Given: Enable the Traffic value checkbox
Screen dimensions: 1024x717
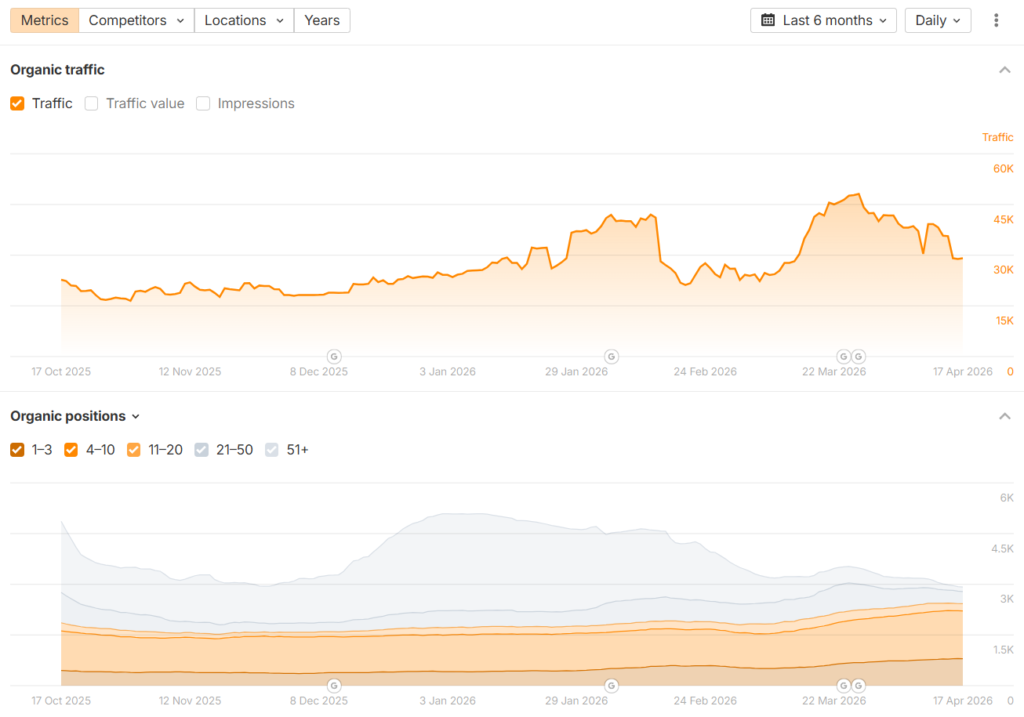Looking at the screenshot, I should point(92,103).
